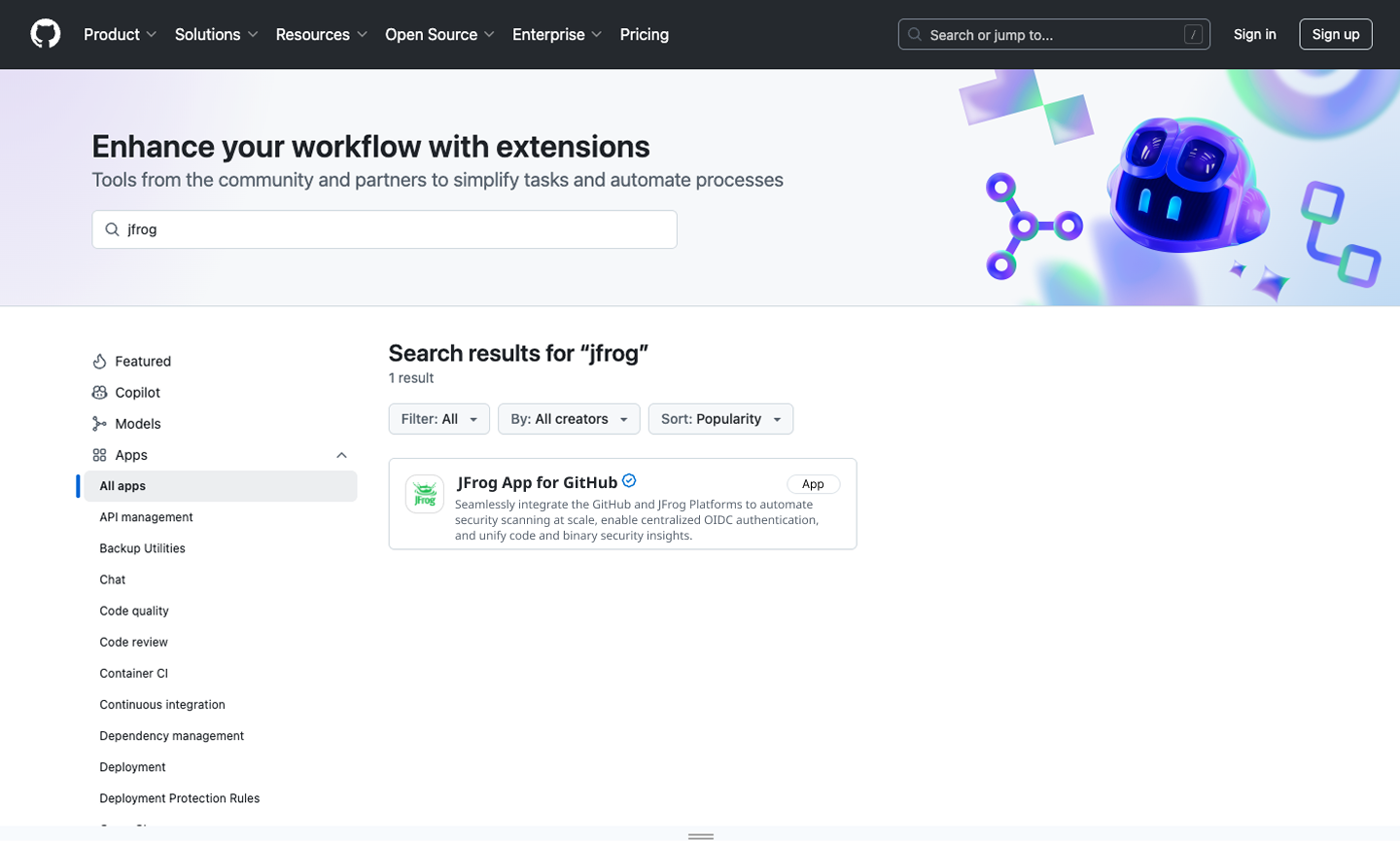Click the verified badge next to JFrog App
Image resolution: width=1400 pixels, height=841 pixels.
(629, 481)
